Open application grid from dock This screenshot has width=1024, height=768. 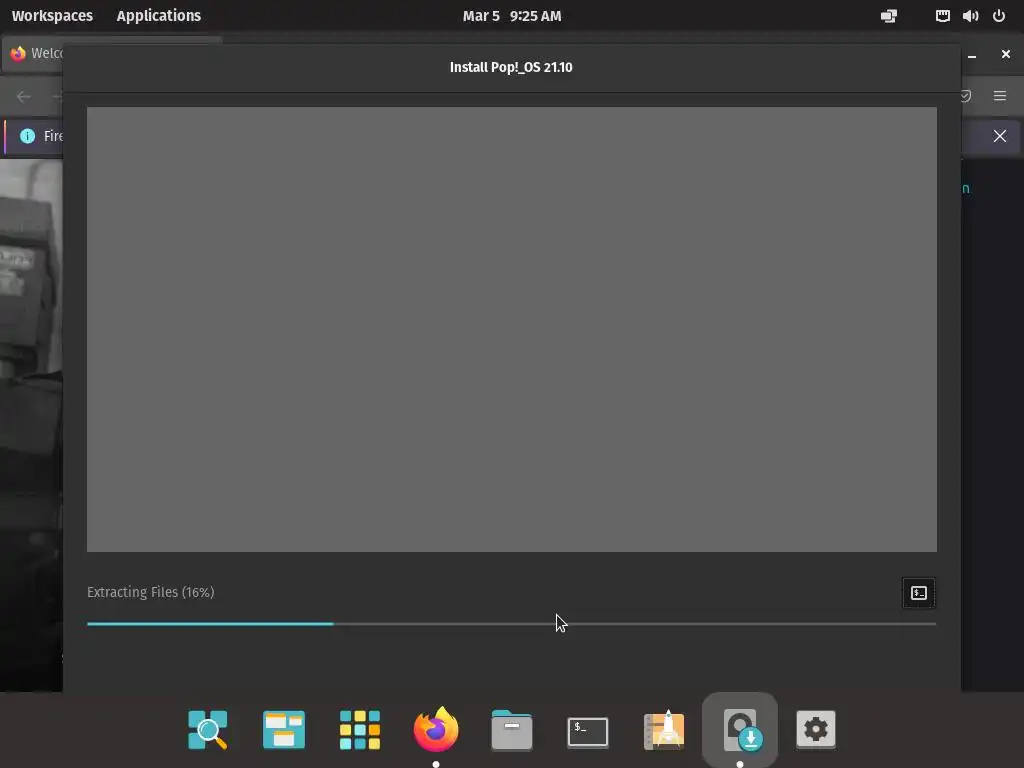360,729
